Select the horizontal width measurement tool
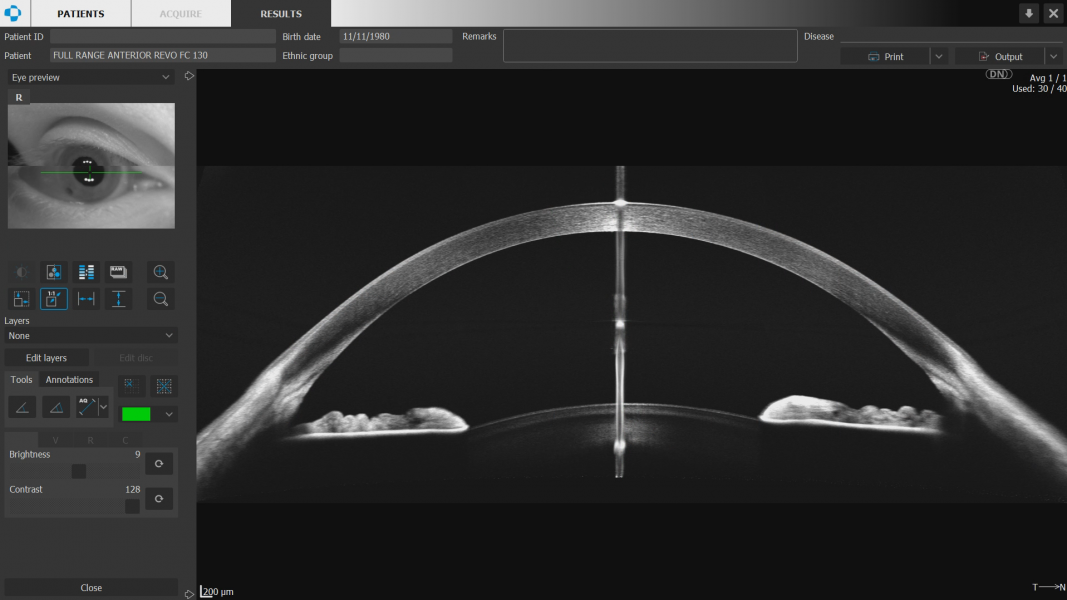The width and height of the screenshot is (1067, 600). (x=86, y=299)
